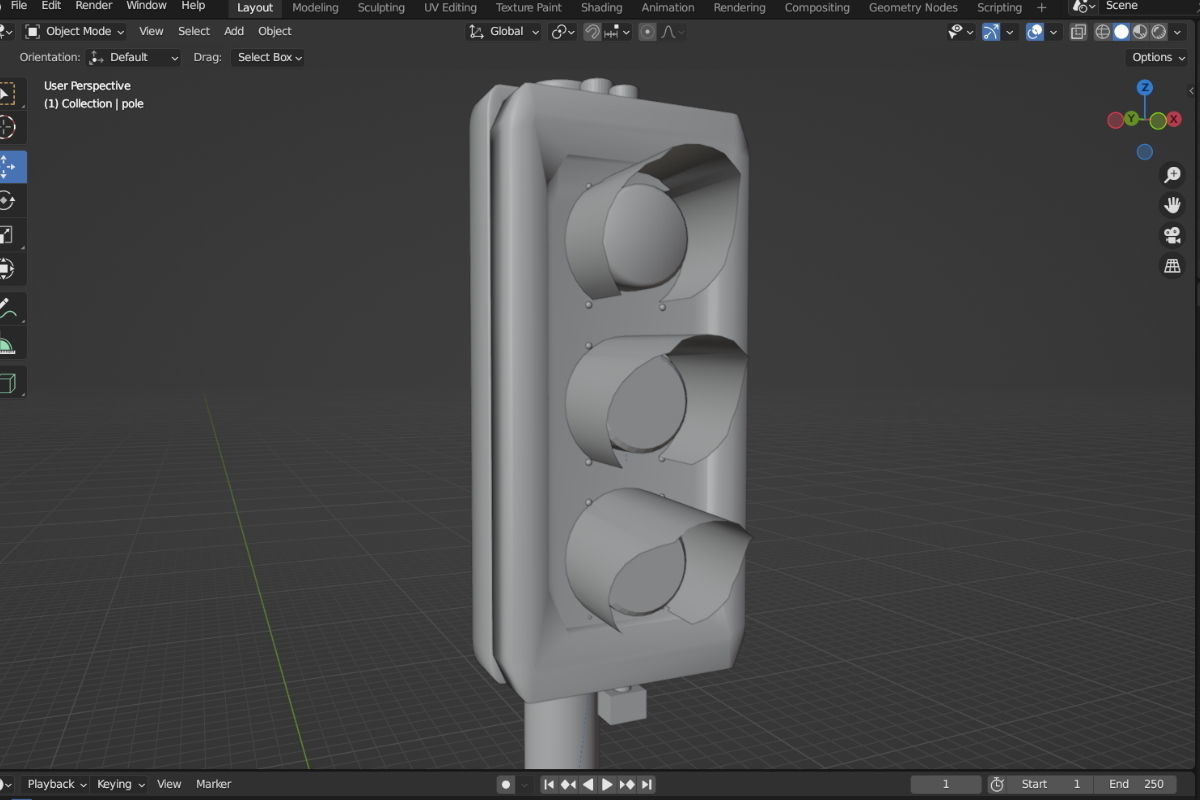This screenshot has height=800, width=1200.
Task: Expand the Overlays options dropdown
Action: point(1053,31)
